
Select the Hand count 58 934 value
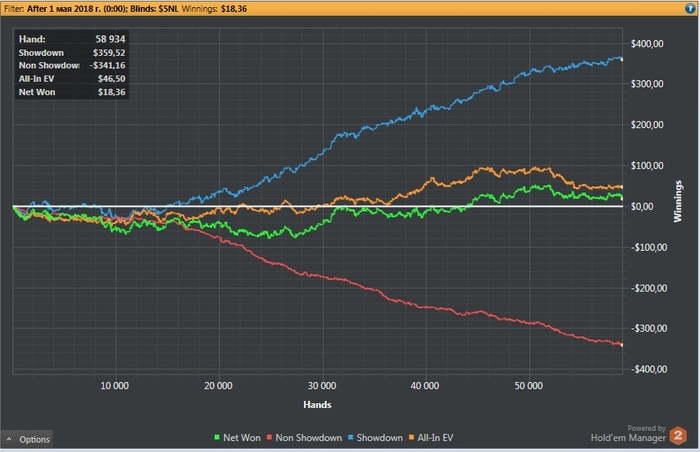pos(110,39)
